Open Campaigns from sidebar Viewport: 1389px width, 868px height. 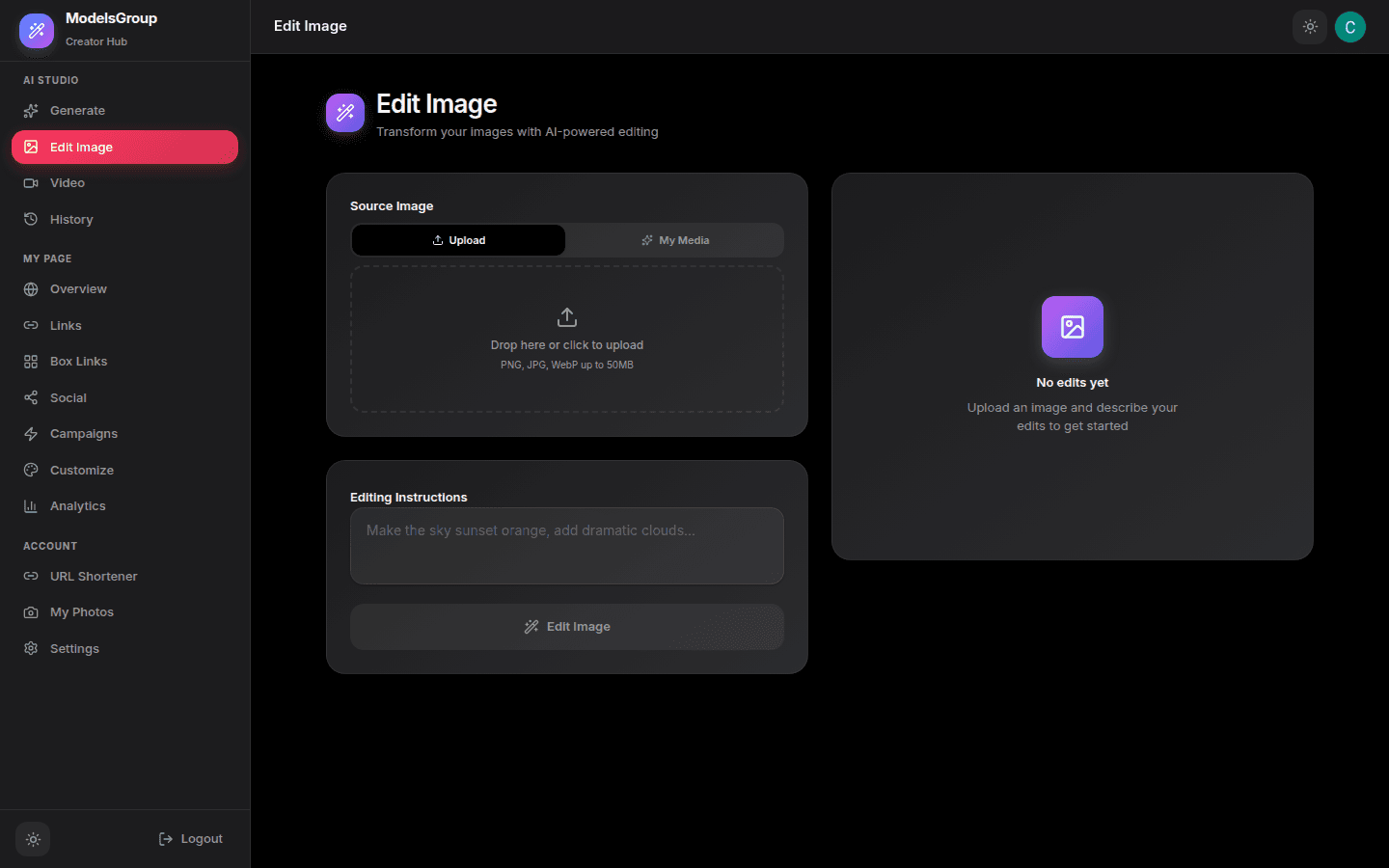coord(83,434)
